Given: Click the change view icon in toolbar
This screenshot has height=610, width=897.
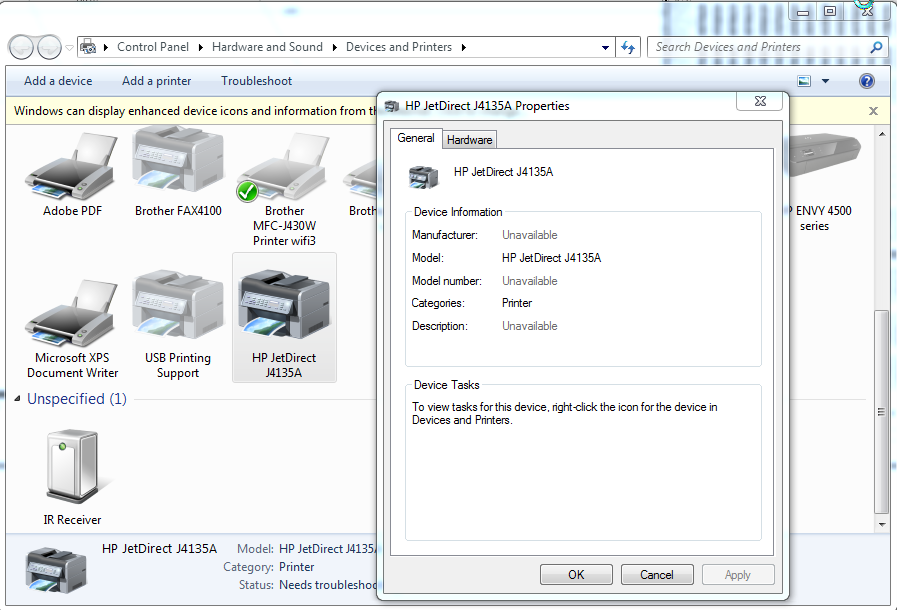Looking at the screenshot, I should (804, 81).
